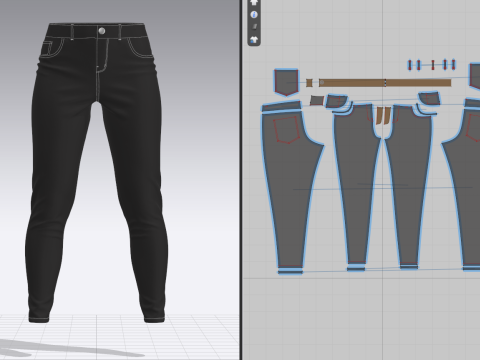Select the small gray piece beside the left pocket bag
Image resolution: width=480 pixels, height=360 pixels.
coord(317,100)
